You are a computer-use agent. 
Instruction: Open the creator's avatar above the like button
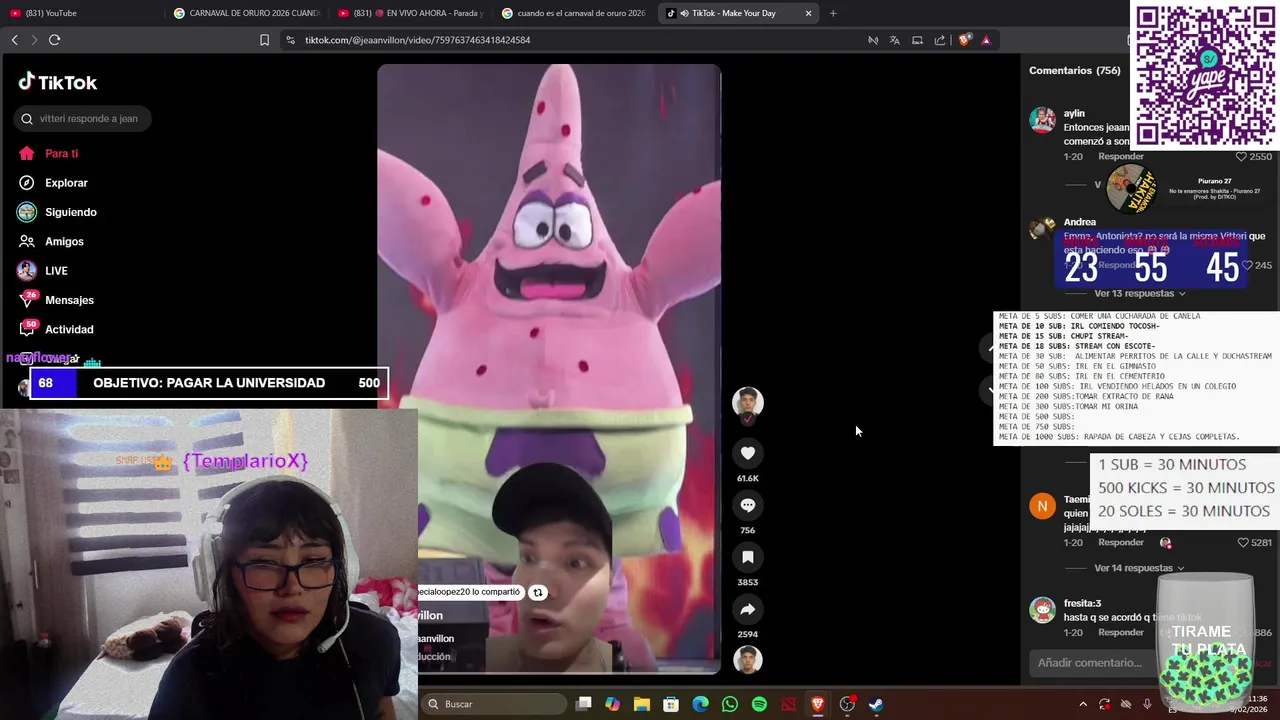click(x=747, y=402)
